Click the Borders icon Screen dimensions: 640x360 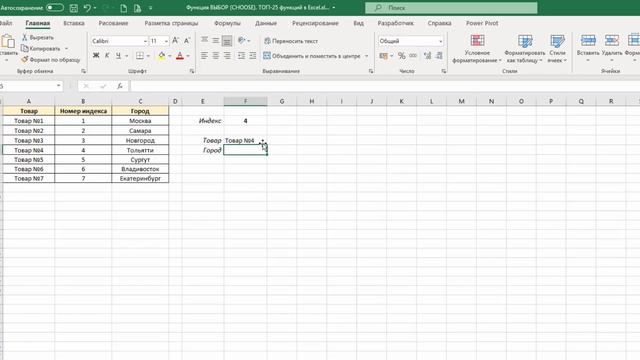(x=140, y=56)
